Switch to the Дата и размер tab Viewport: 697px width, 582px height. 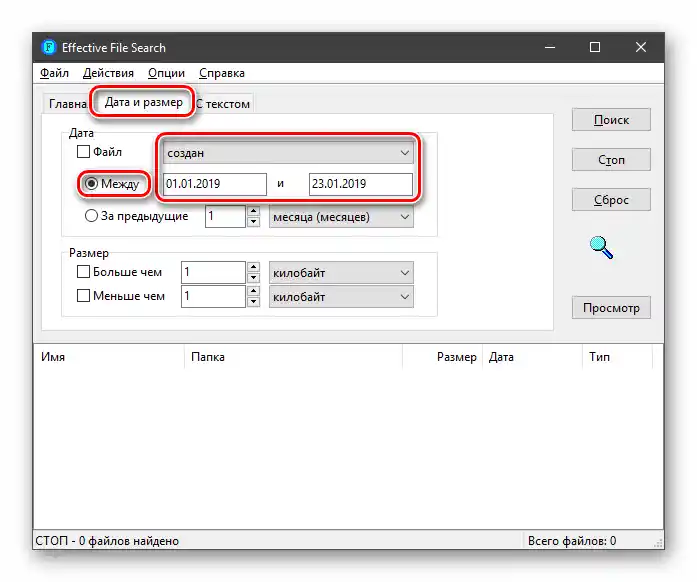pos(143,102)
